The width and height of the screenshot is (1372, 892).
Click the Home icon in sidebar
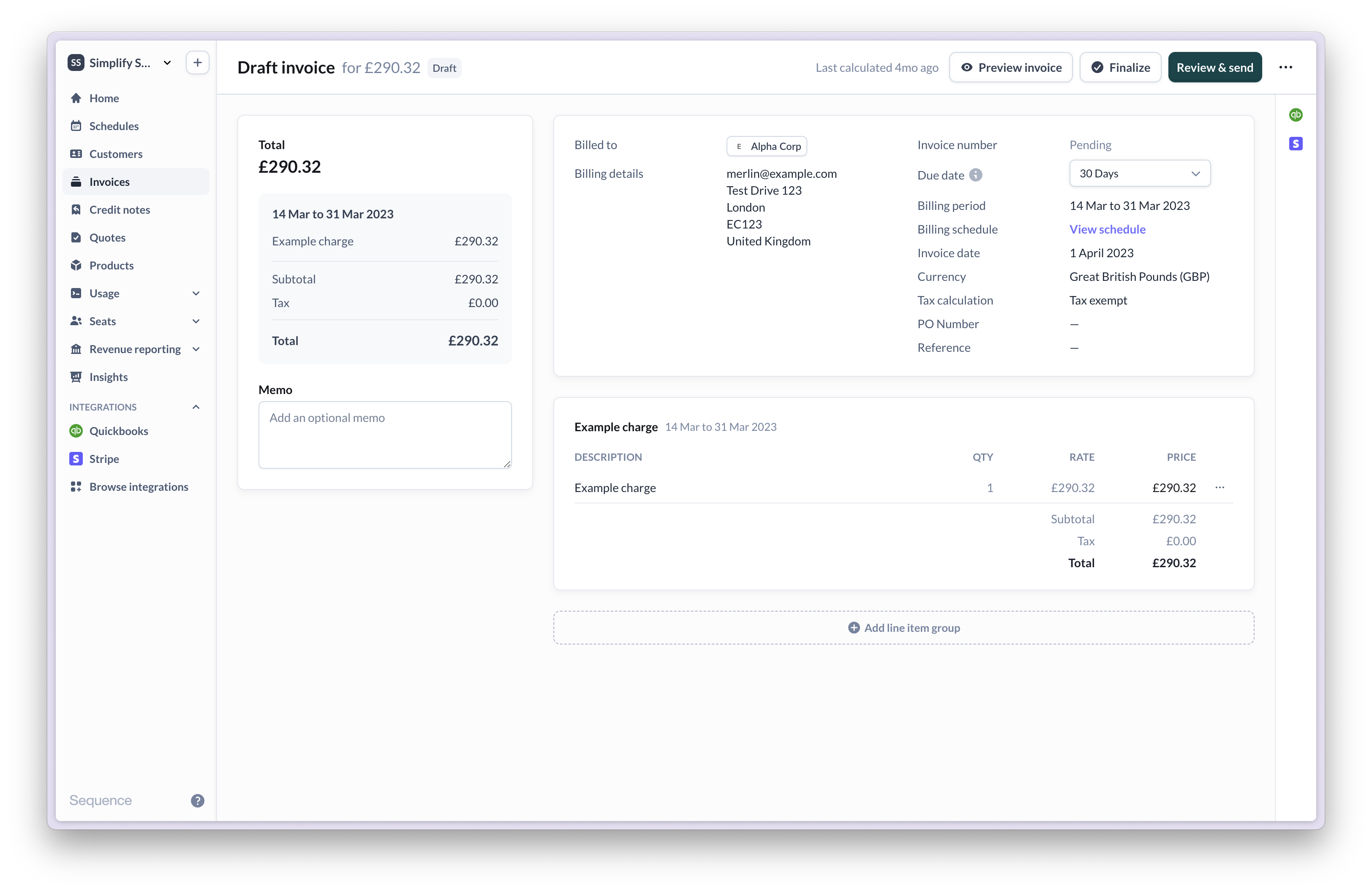pos(76,98)
